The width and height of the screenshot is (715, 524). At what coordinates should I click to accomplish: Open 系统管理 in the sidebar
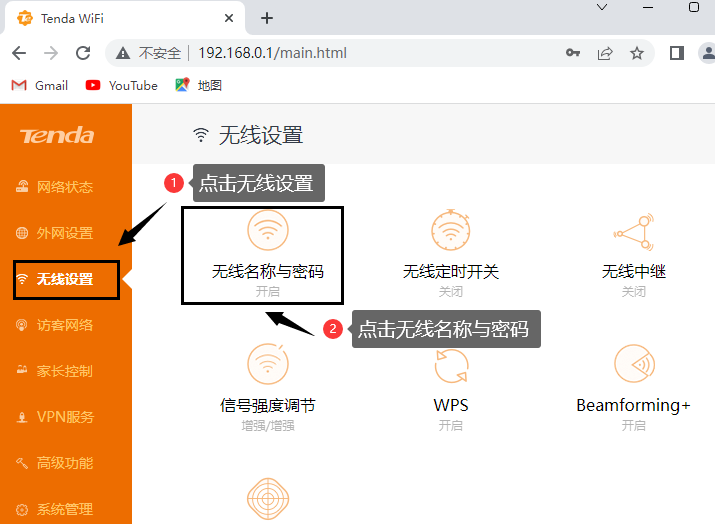55,509
